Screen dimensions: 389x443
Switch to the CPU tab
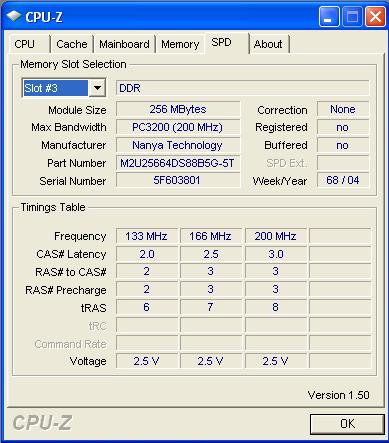[29, 44]
